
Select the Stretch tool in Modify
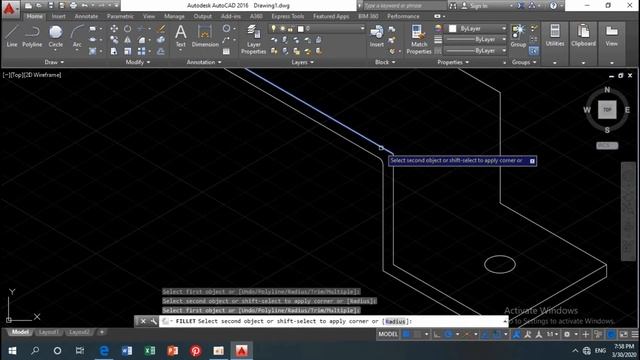point(114,51)
